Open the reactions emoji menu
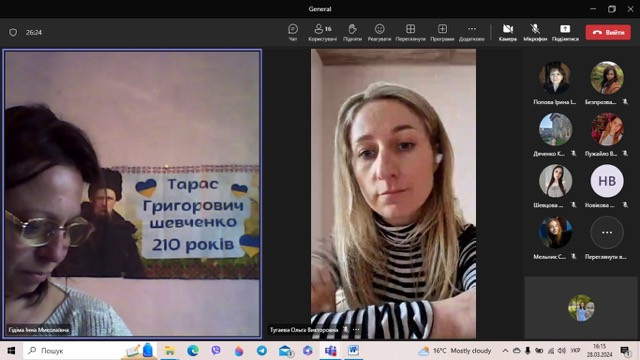 click(x=379, y=32)
